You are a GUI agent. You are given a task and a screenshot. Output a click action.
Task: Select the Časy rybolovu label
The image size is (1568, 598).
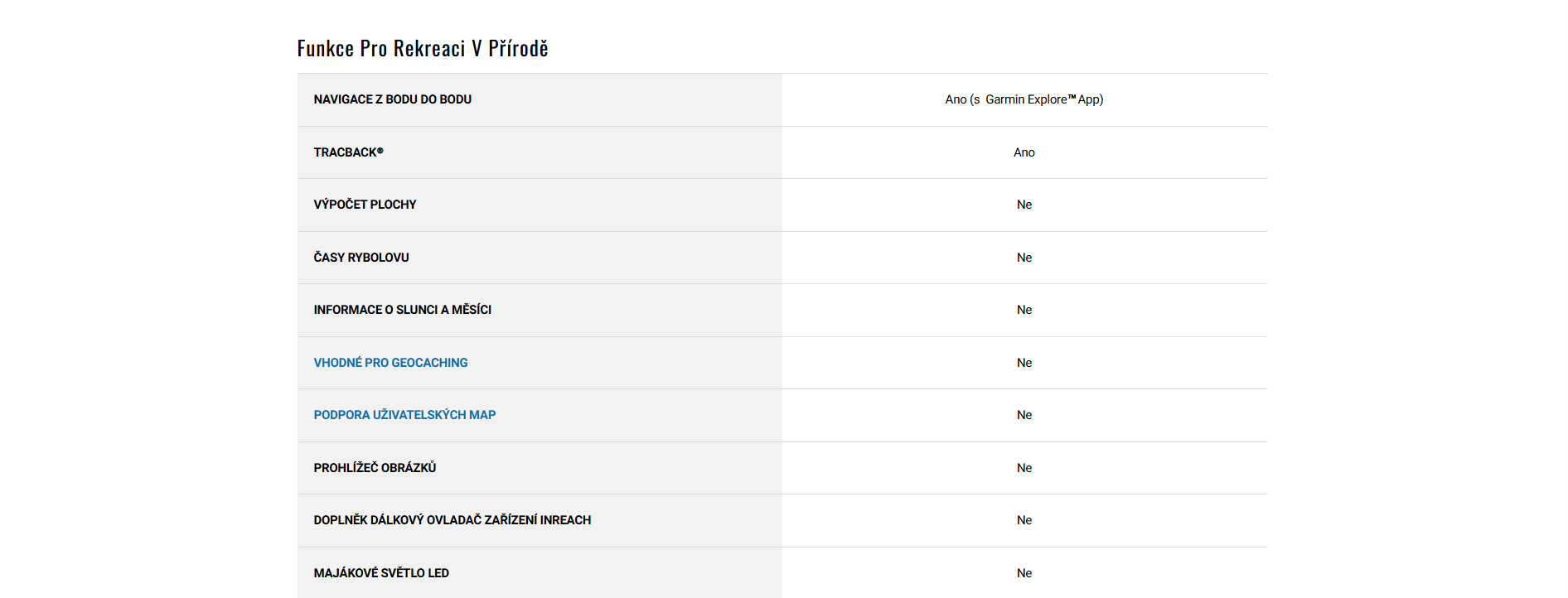[x=361, y=258]
